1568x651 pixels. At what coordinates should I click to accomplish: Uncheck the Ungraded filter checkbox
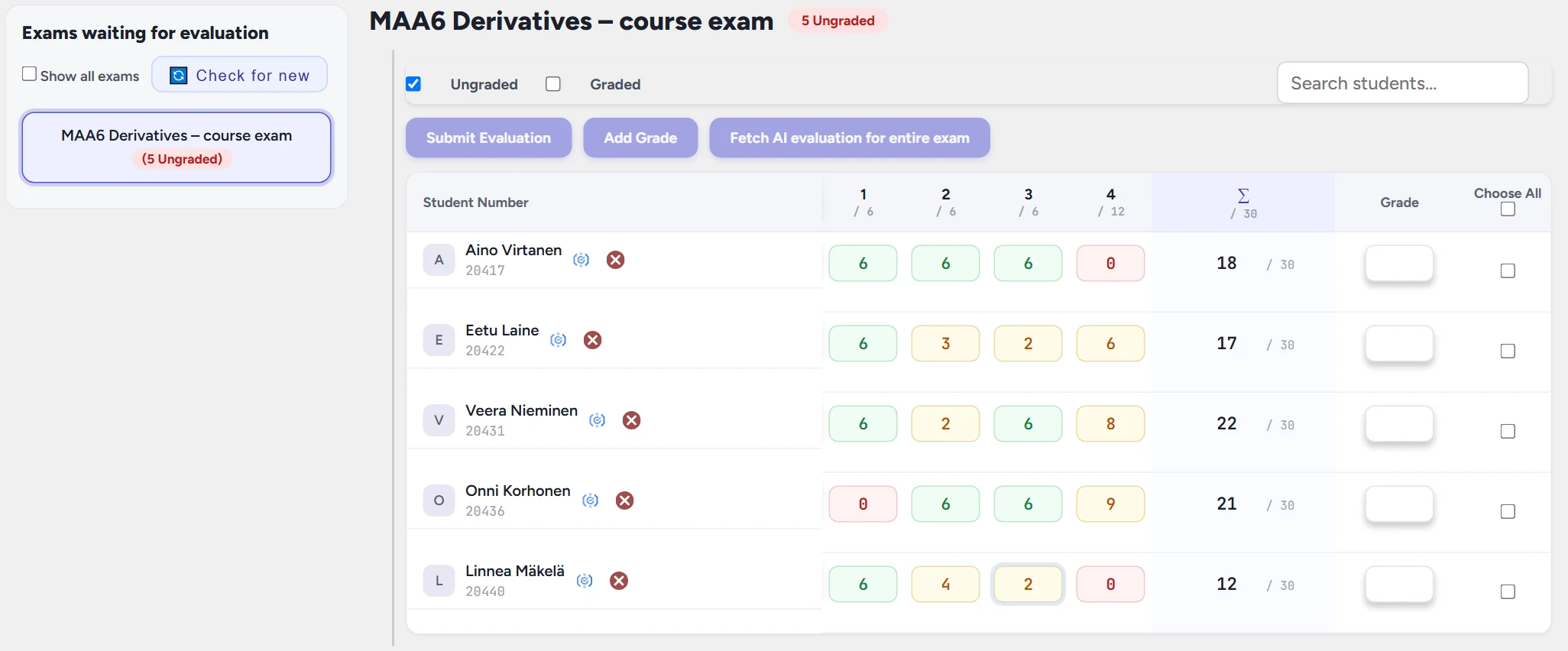[x=413, y=84]
